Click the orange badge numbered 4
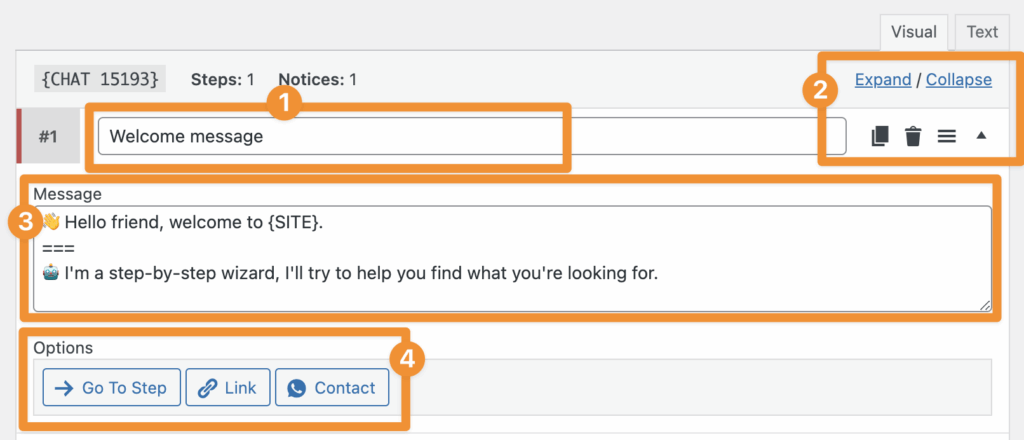Image resolution: width=1024 pixels, height=440 pixels. tap(406, 359)
